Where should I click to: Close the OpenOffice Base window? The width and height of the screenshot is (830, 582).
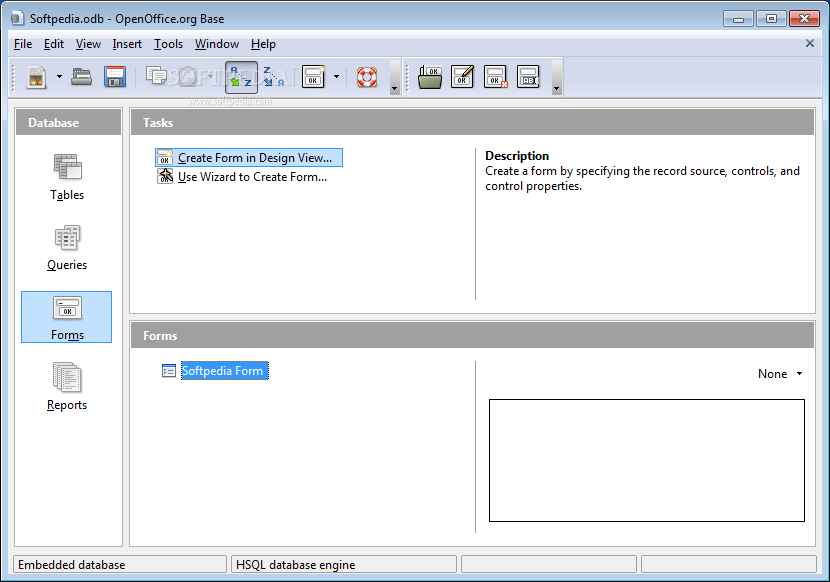tap(804, 19)
